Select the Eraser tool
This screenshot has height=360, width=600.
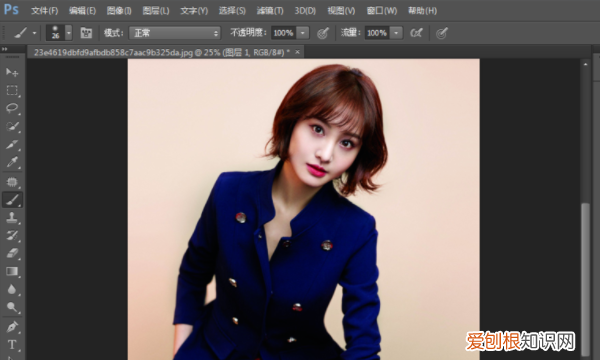[12, 253]
